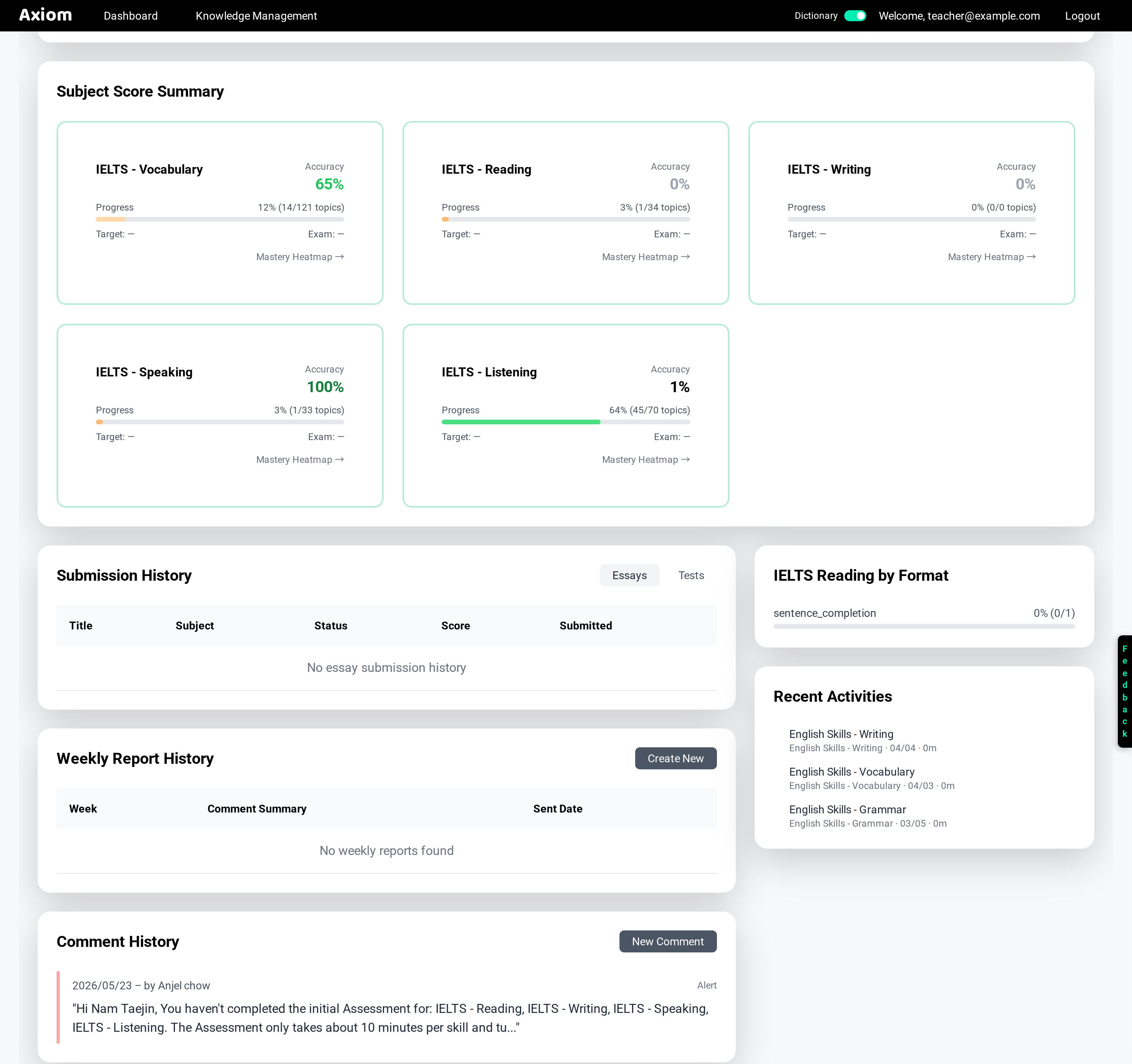1132x1064 pixels.
Task: Click the Title column header
Action: click(x=80, y=625)
